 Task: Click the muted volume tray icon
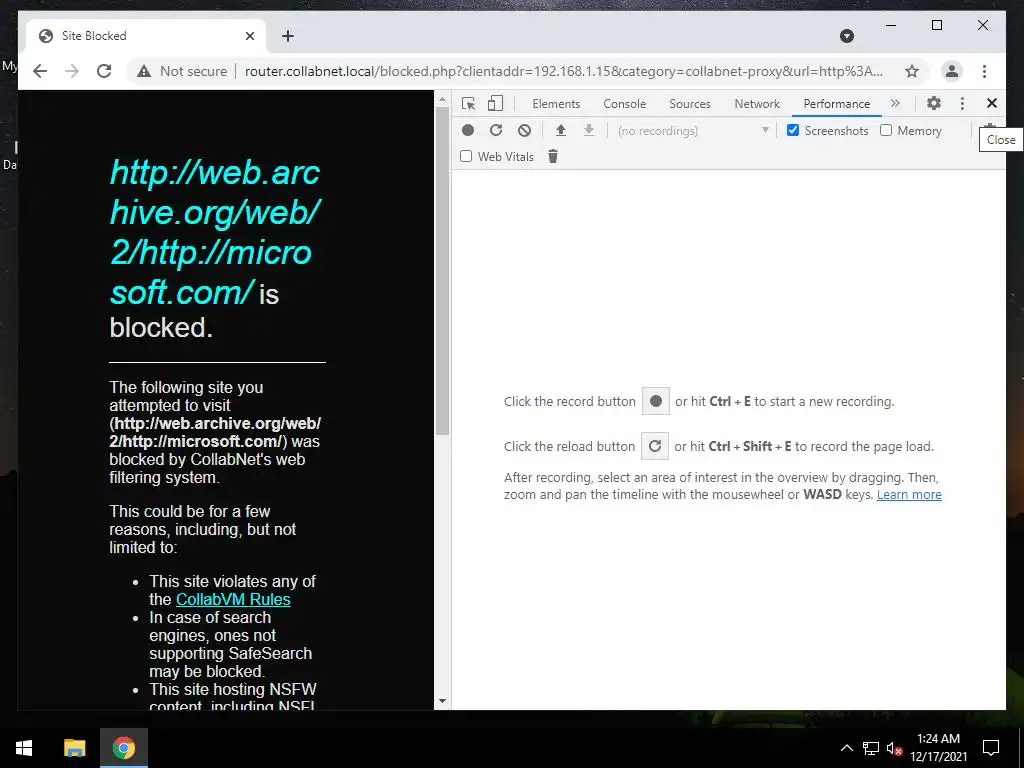pos(894,748)
